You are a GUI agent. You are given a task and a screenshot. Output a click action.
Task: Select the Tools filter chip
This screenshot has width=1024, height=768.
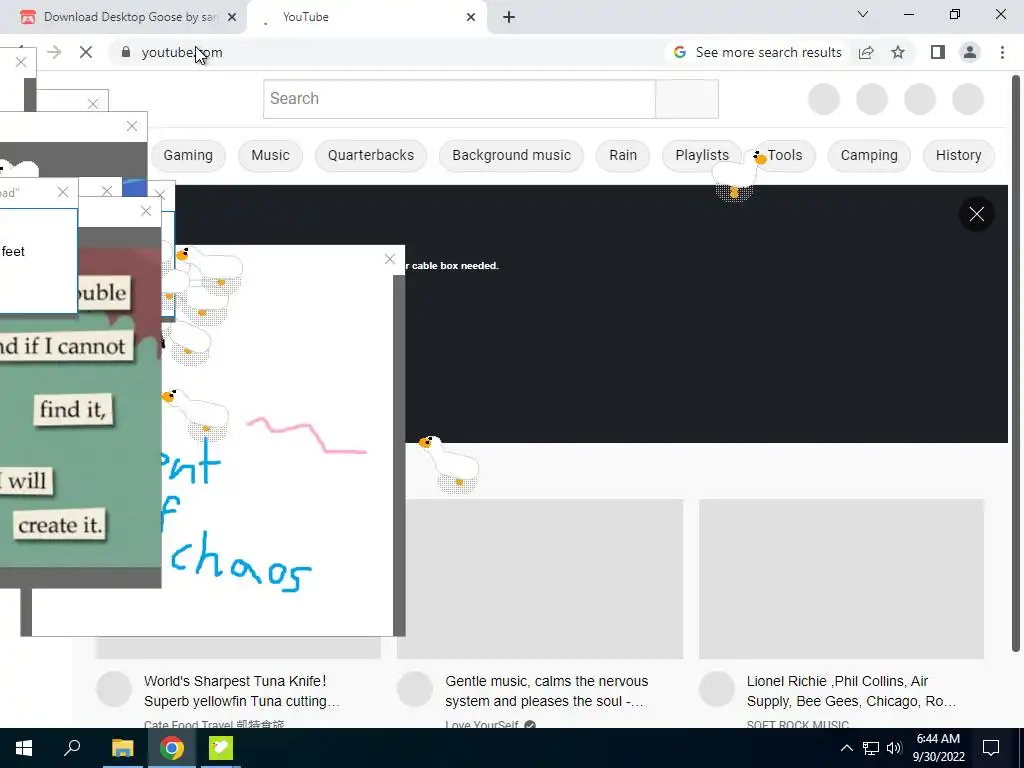(784, 155)
